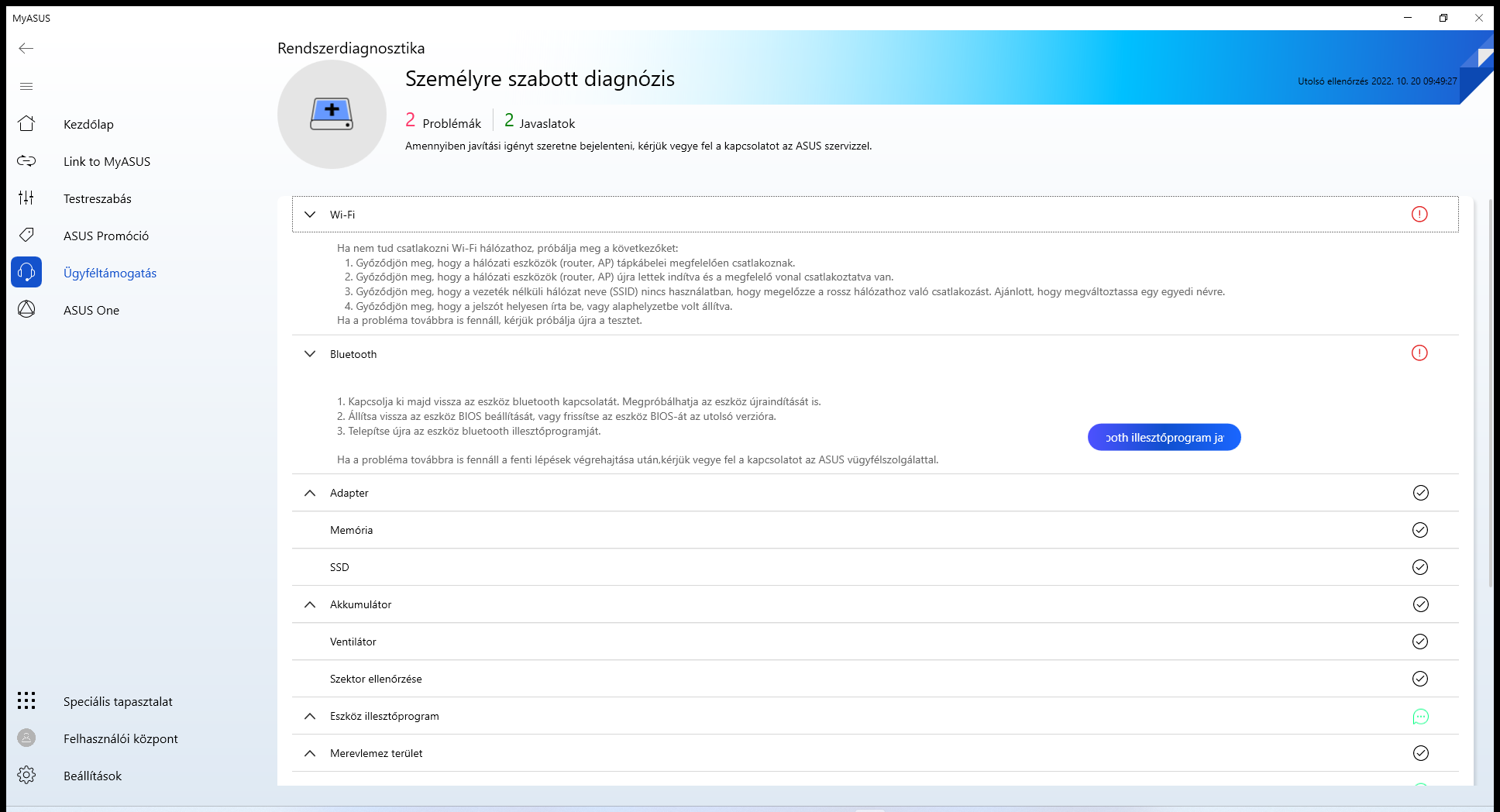Collapse the Bluetooth section chevron
1500x812 pixels.
(x=310, y=353)
